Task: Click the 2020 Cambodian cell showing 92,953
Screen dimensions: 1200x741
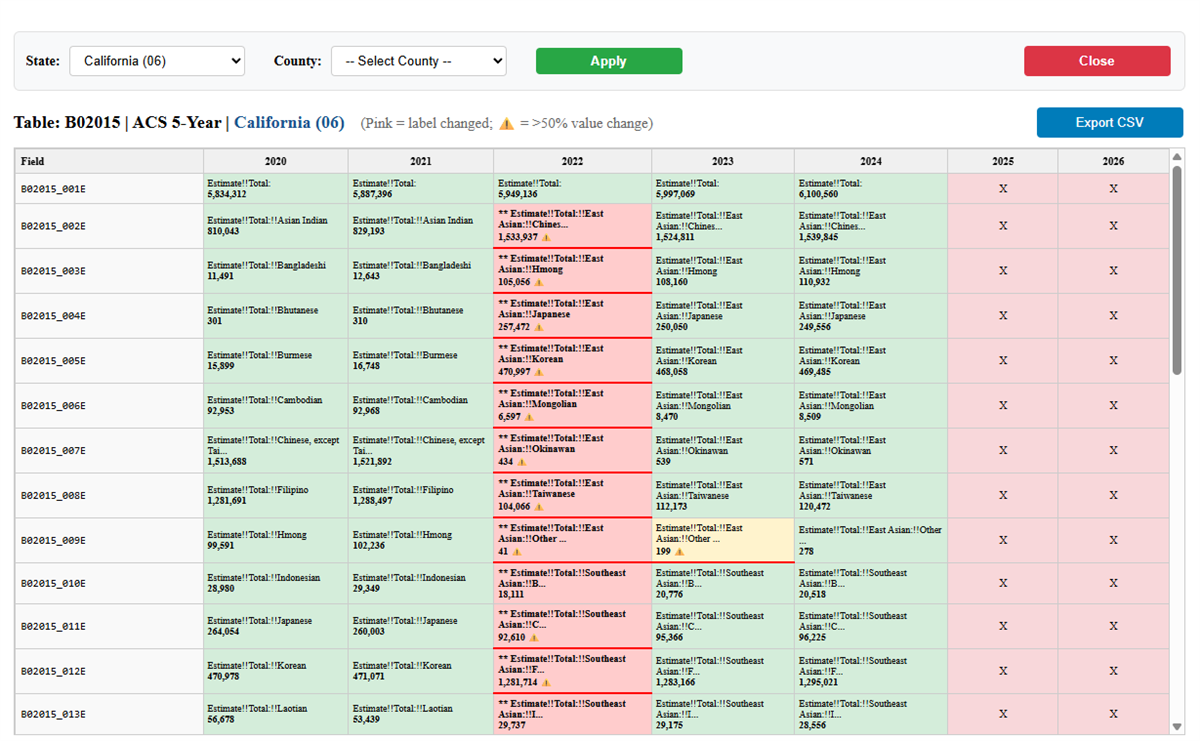Action: [276, 406]
